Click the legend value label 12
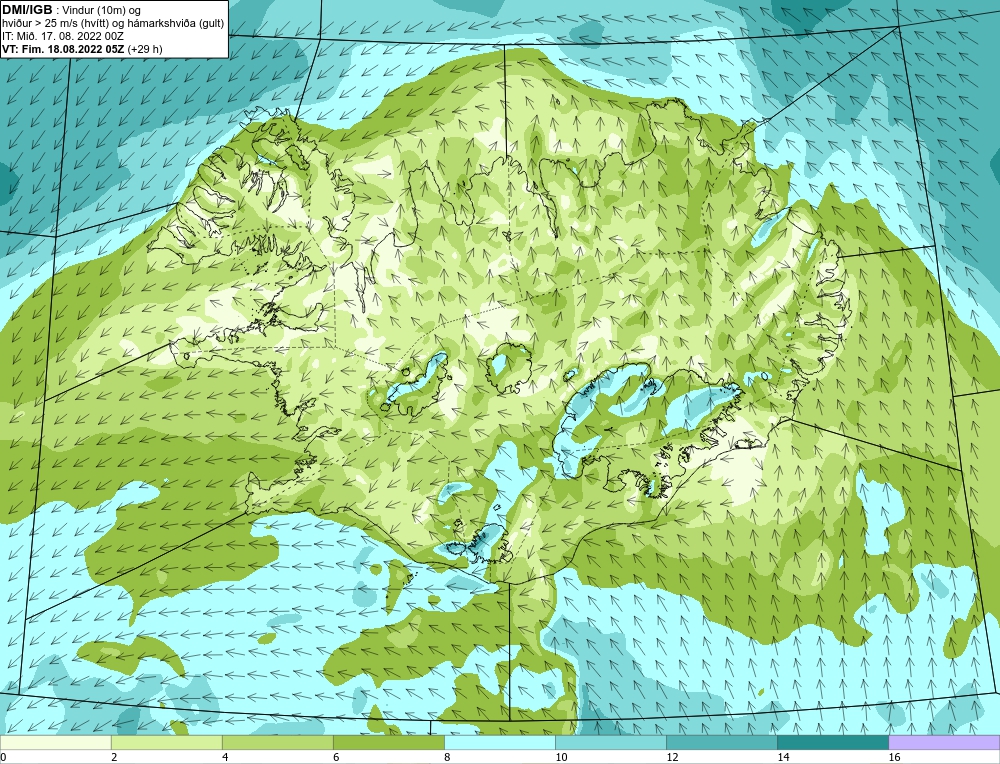This screenshot has height=764, width=1000. tap(671, 757)
